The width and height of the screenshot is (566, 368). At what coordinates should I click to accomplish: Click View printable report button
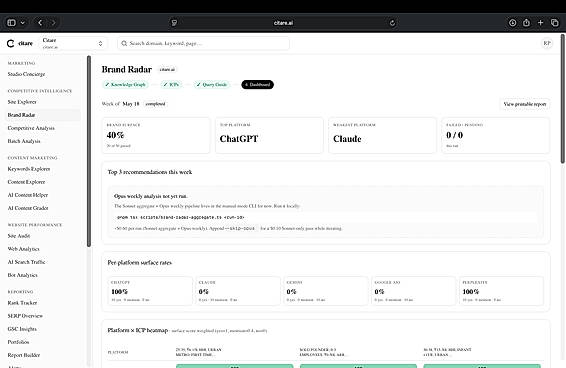pyautogui.click(x=524, y=104)
